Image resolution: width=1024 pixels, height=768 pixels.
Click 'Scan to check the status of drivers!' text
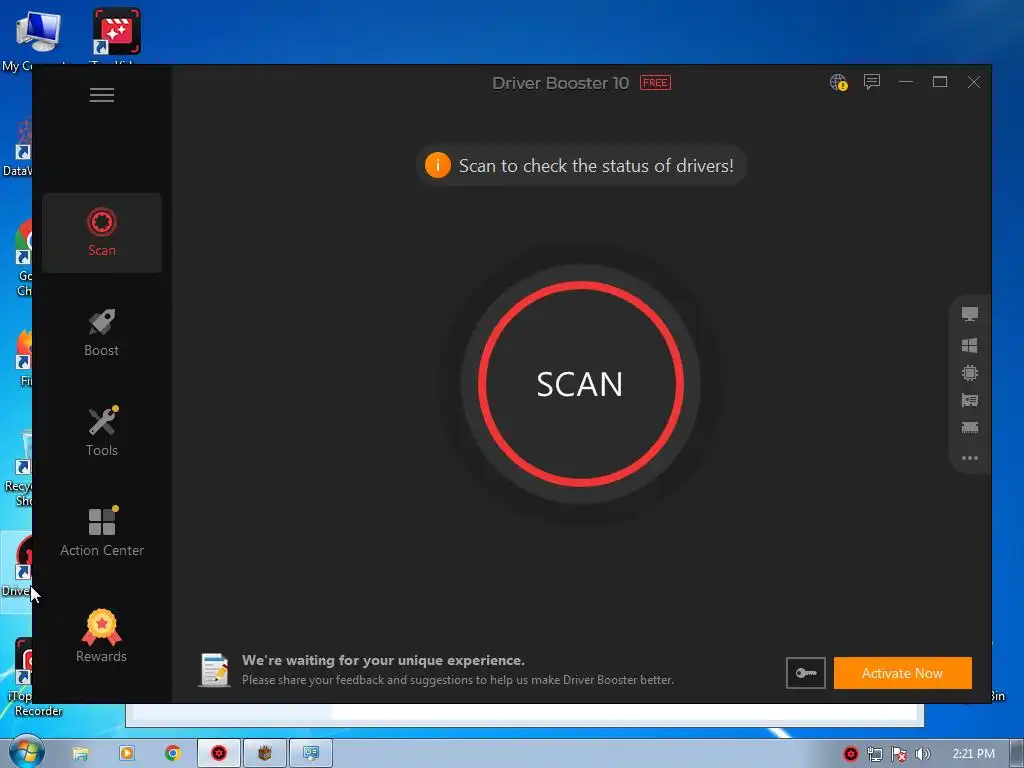(596, 166)
